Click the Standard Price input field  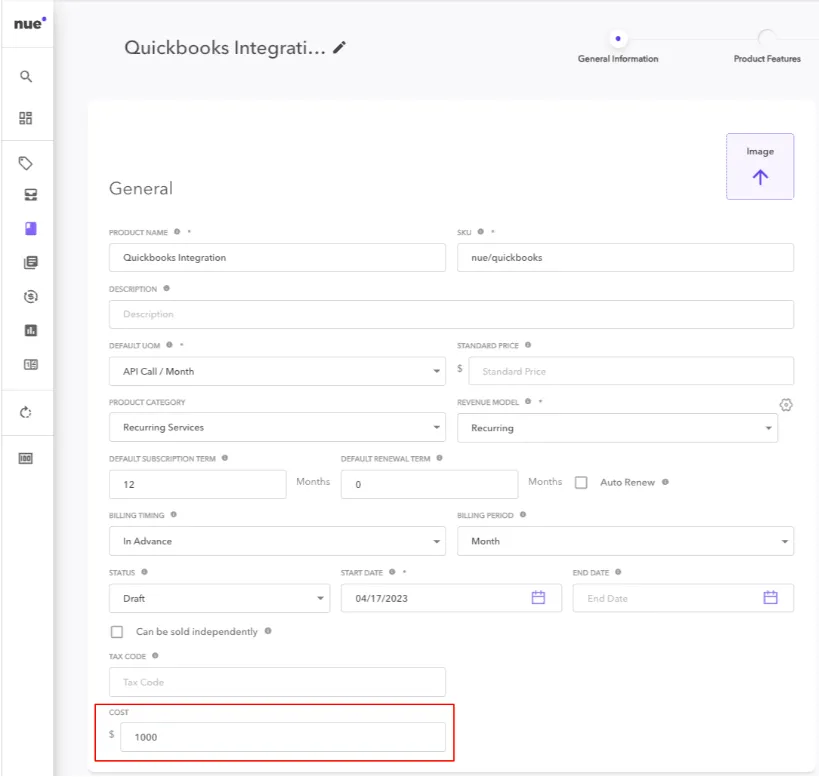click(631, 371)
